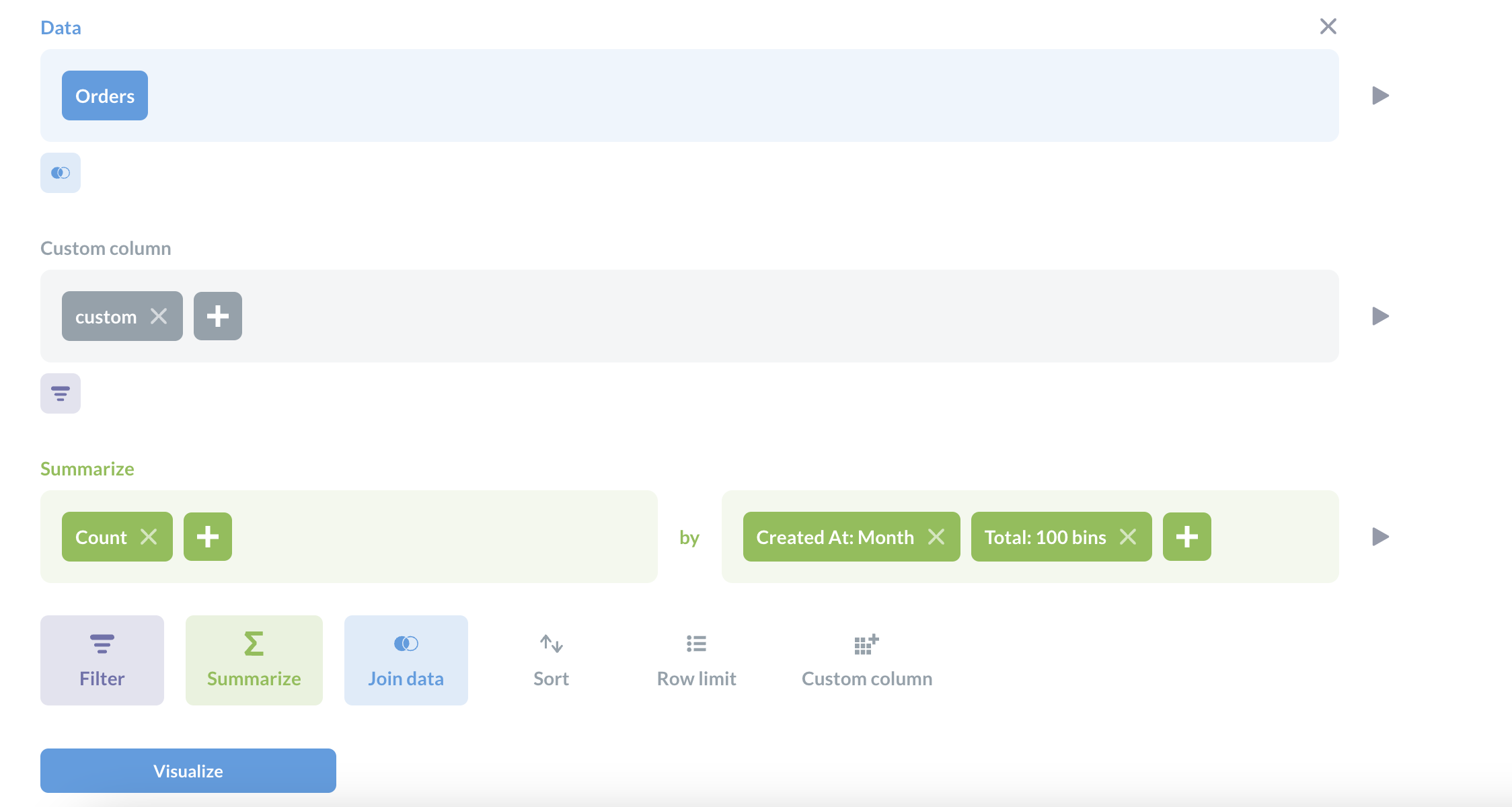This screenshot has height=807, width=1512.
Task: Open the Orders data source picker
Action: pyautogui.click(x=104, y=95)
